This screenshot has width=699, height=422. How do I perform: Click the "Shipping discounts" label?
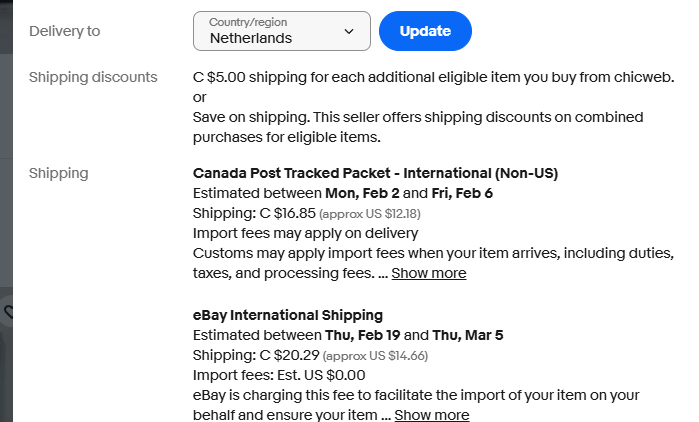93,77
